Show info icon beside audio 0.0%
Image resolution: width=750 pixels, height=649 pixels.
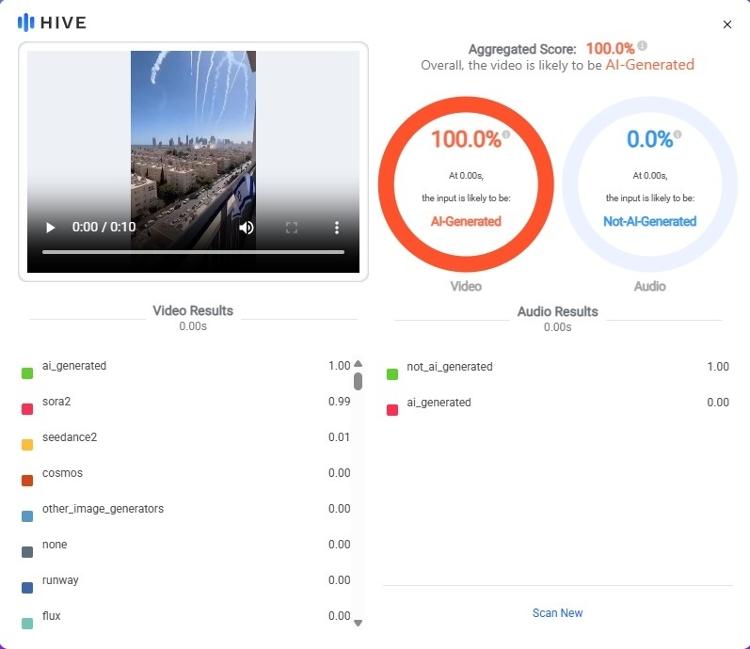(x=677, y=134)
